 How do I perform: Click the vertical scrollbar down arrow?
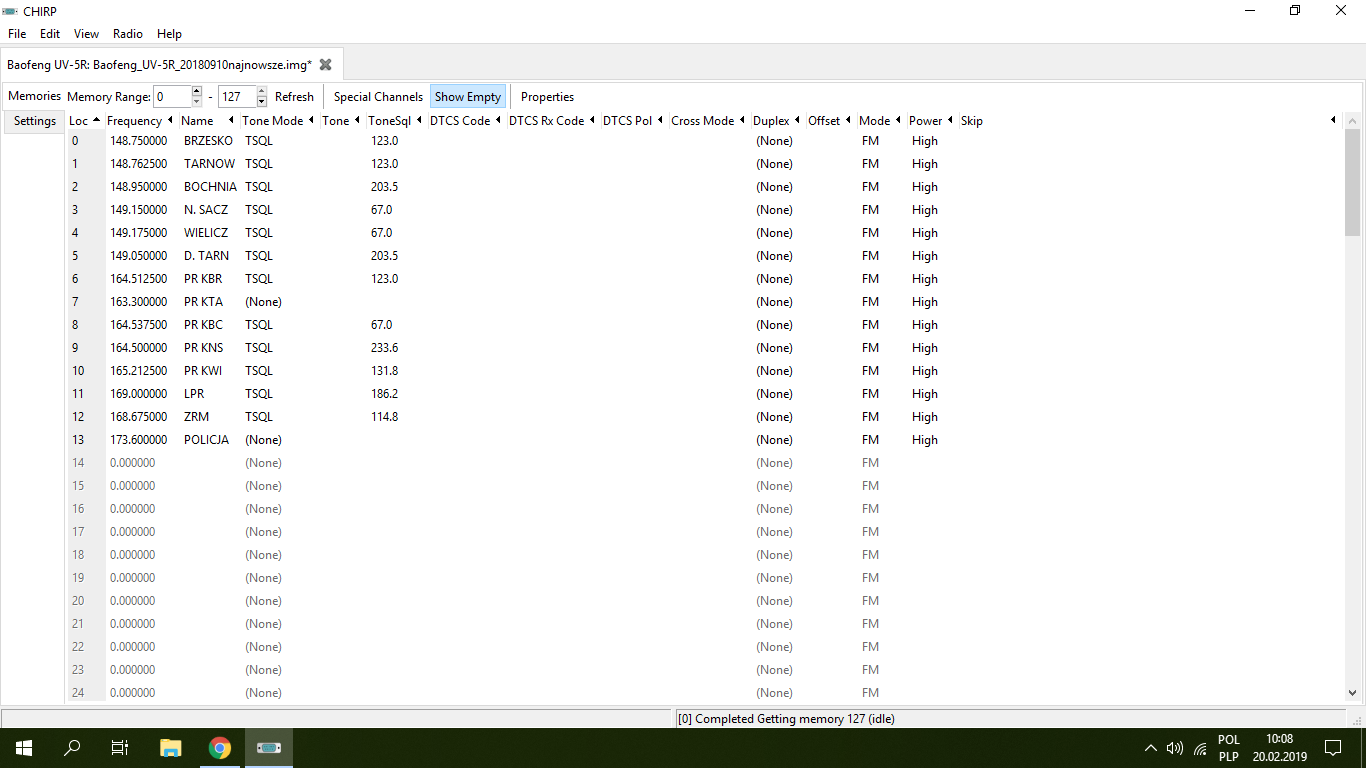point(1353,692)
